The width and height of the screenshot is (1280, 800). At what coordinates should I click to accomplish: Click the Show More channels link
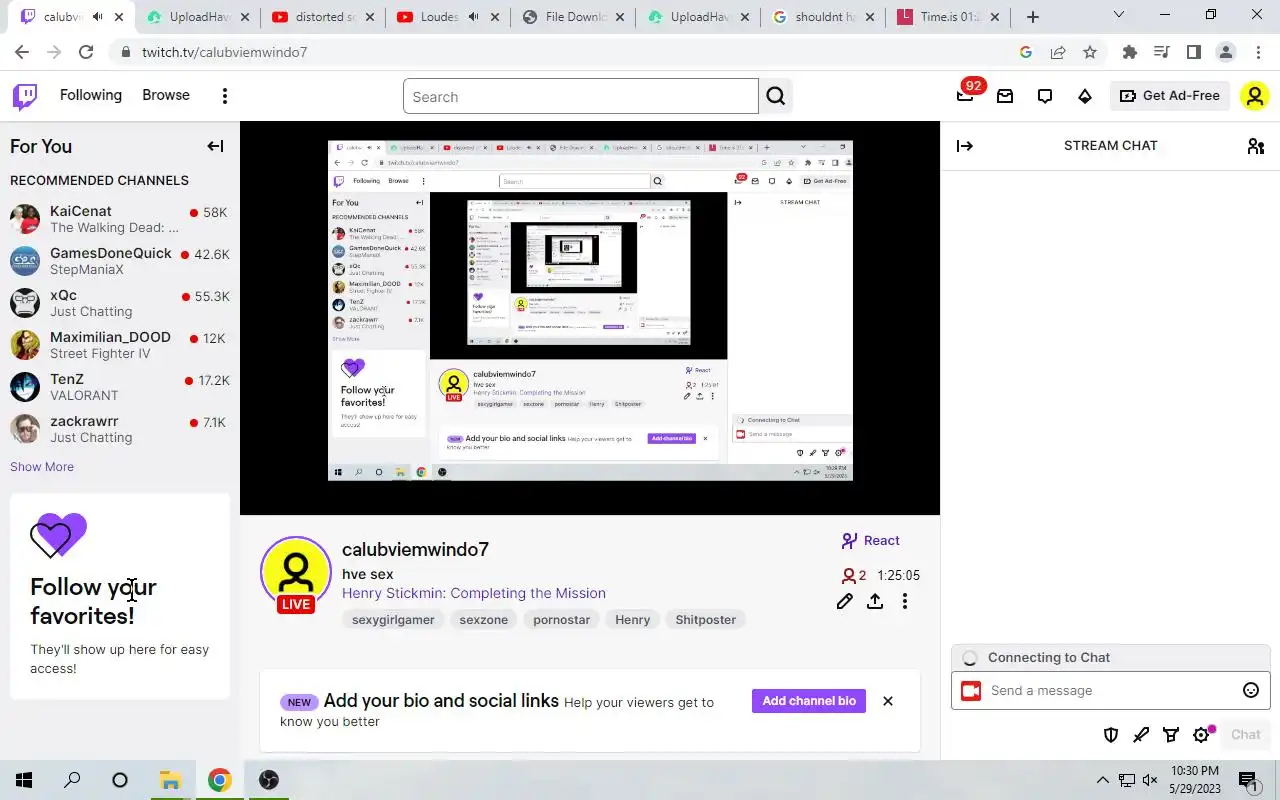tap(42, 467)
